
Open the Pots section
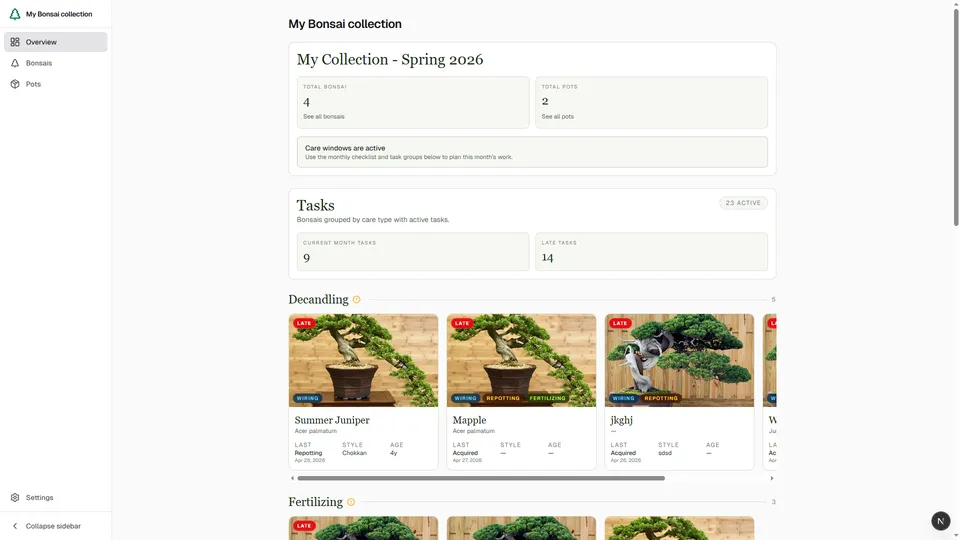56,84
